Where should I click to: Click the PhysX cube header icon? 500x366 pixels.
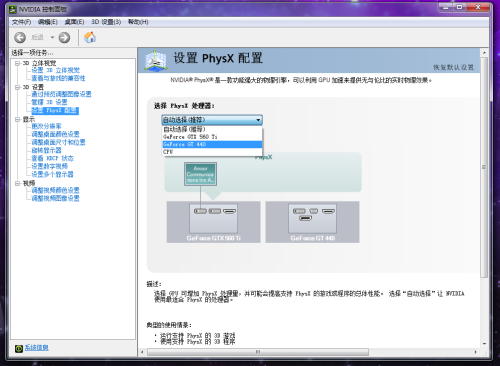[155, 61]
